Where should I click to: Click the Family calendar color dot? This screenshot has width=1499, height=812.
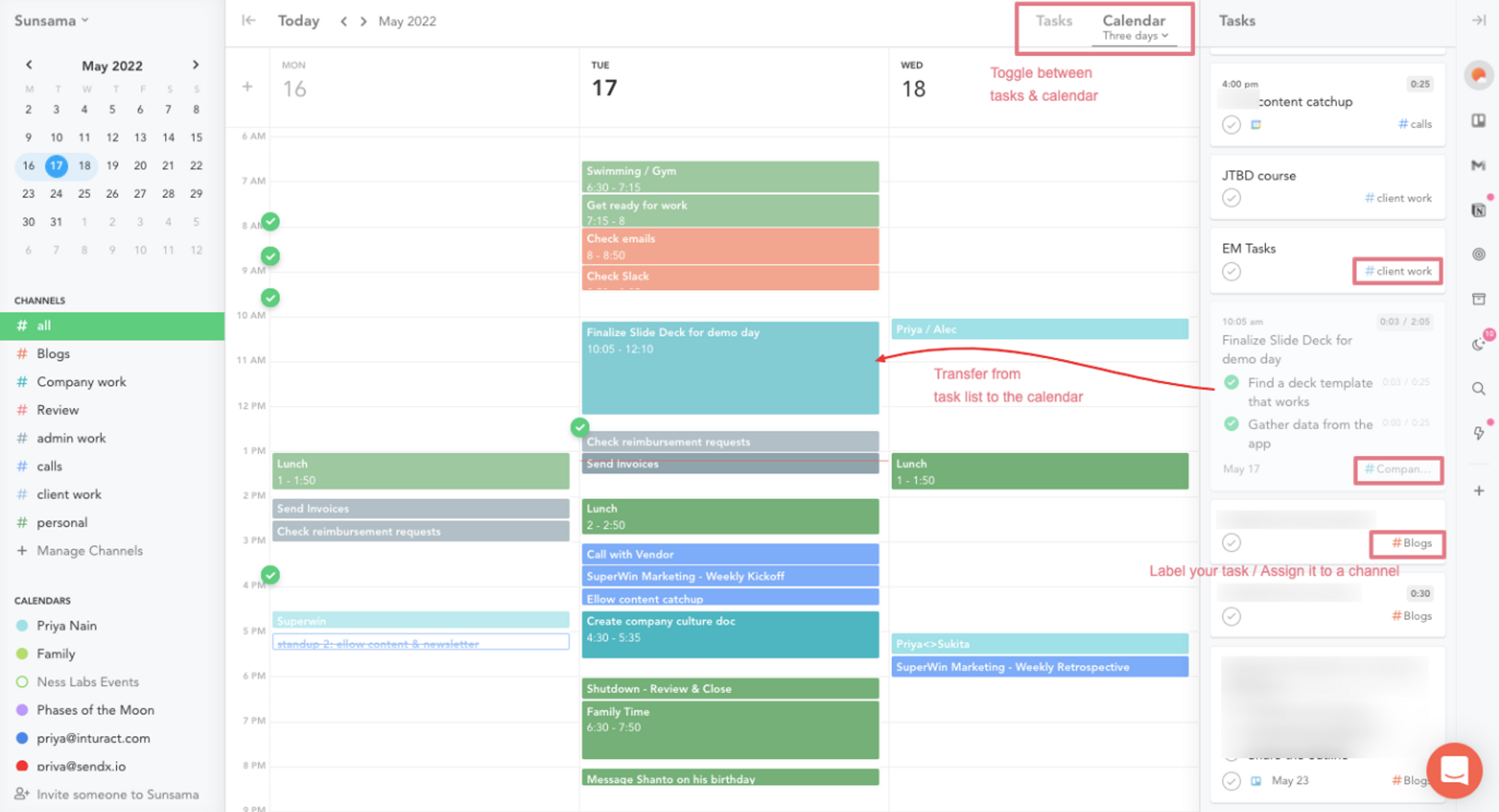pos(21,653)
